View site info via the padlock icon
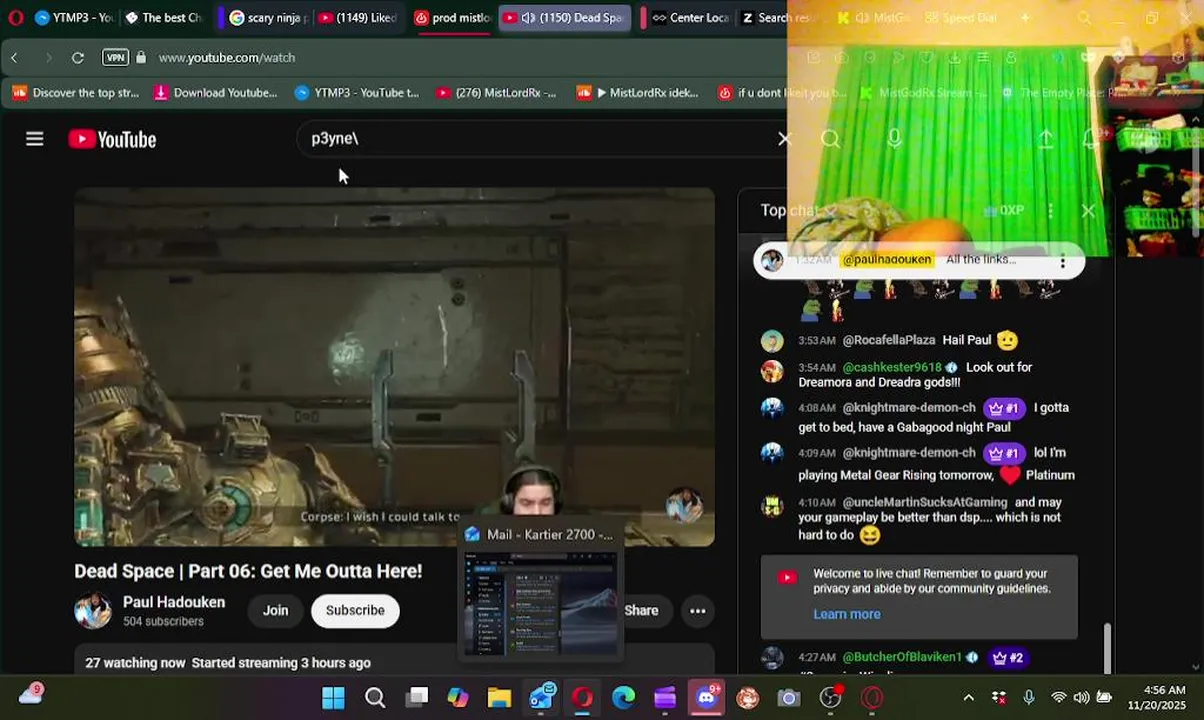The image size is (1204, 720). click(141, 57)
